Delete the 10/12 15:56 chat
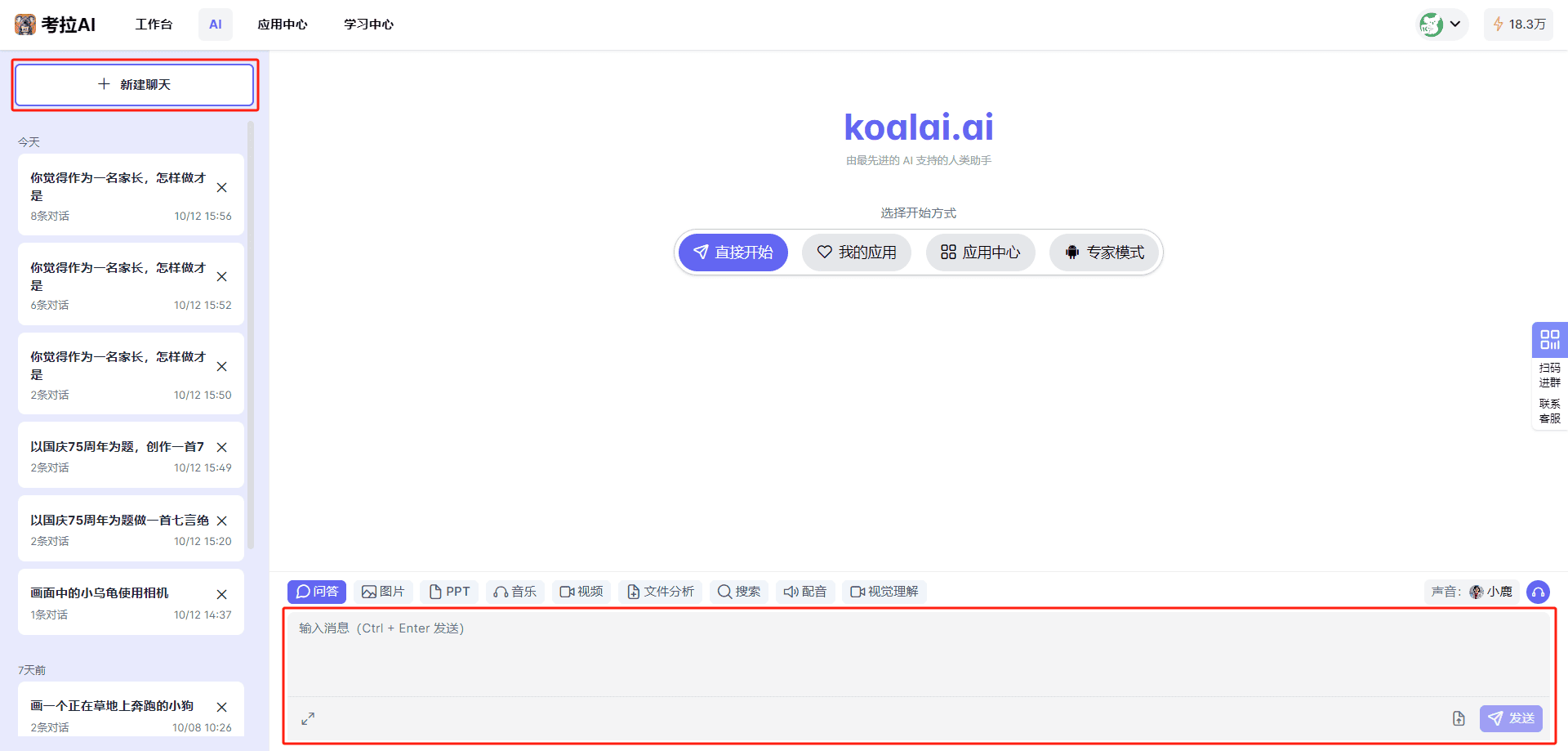 (221, 187)
